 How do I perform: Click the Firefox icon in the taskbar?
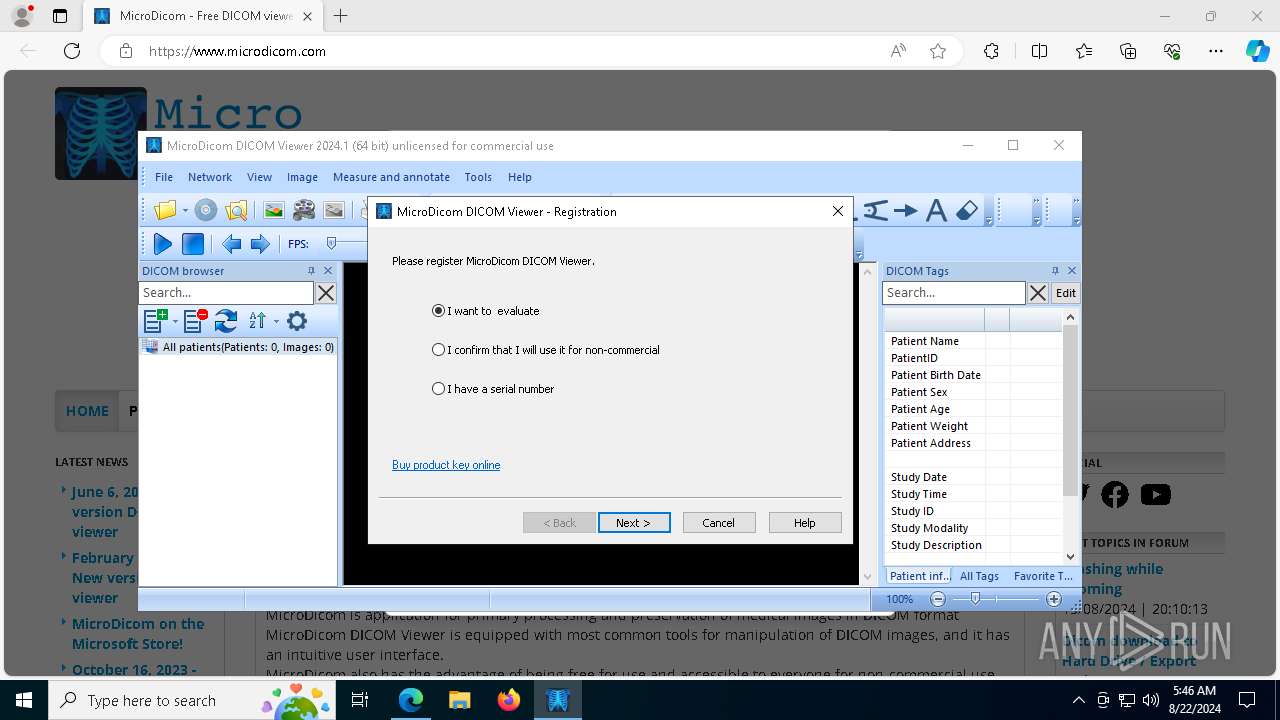(509, 701)
